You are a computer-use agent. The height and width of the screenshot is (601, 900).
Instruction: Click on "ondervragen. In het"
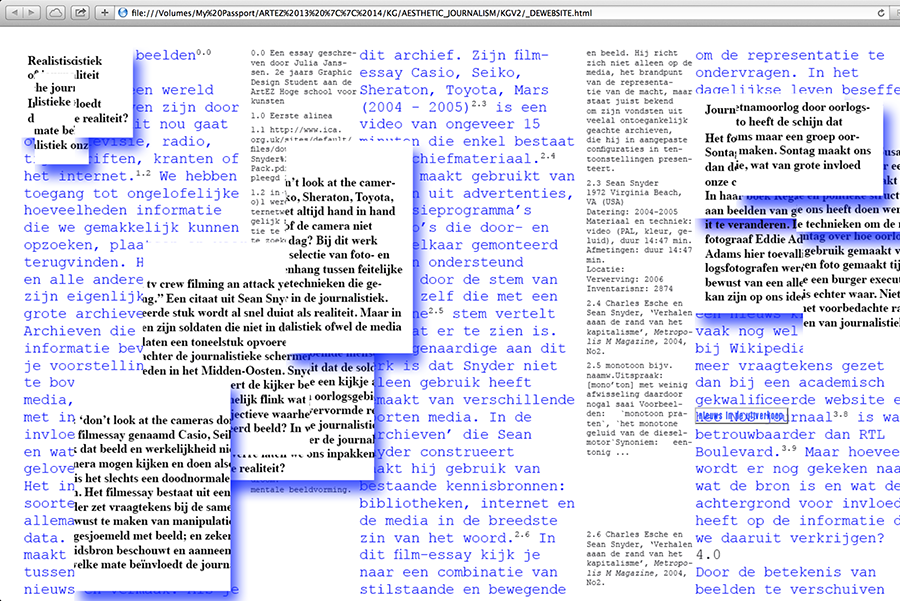click(x=777, y=73)
